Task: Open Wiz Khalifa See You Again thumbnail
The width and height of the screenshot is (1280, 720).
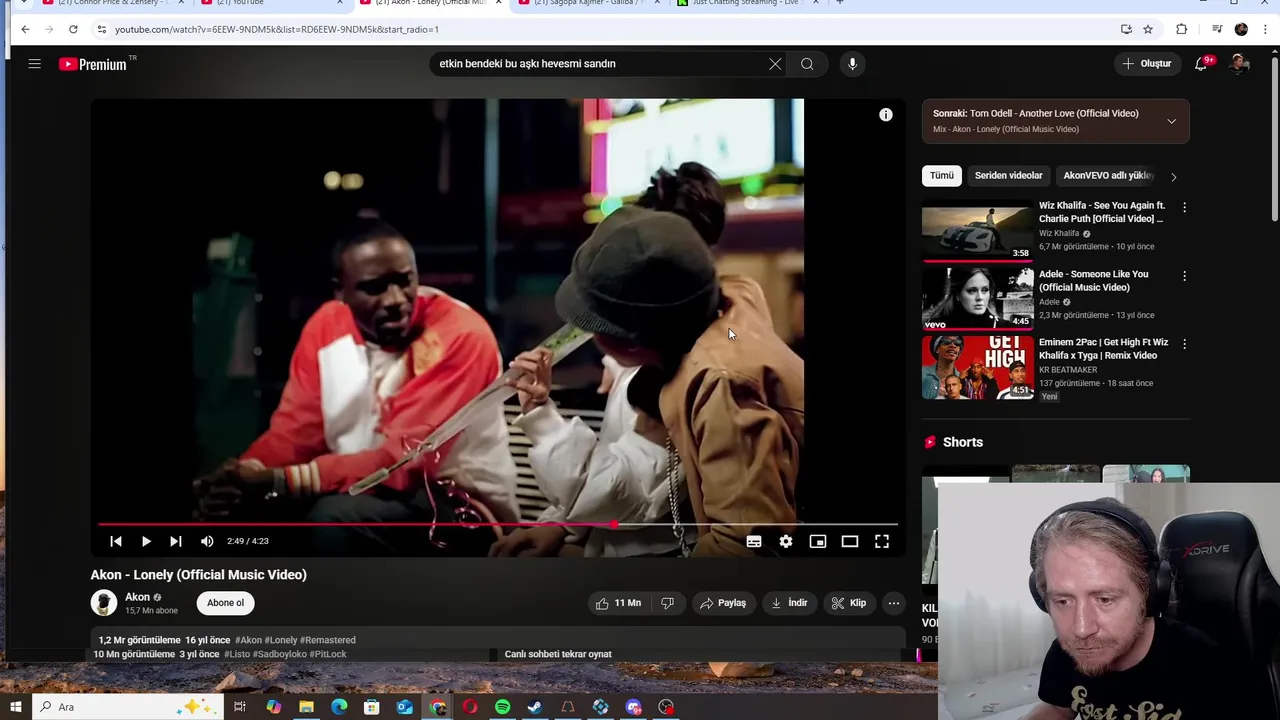Action: point(977,231)
